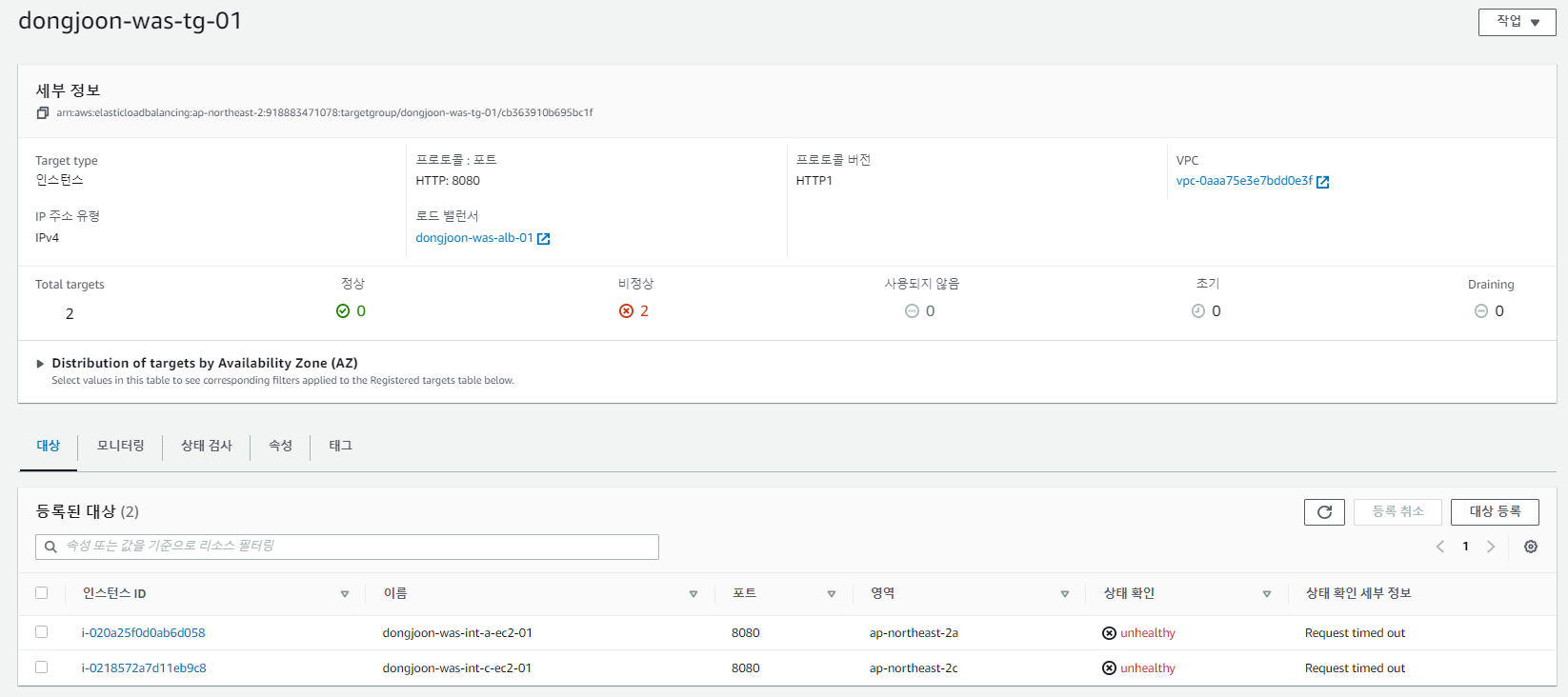Click name dongjoon-was-int-a-ec2-01
1568x697 pixels.
point(457,633)
